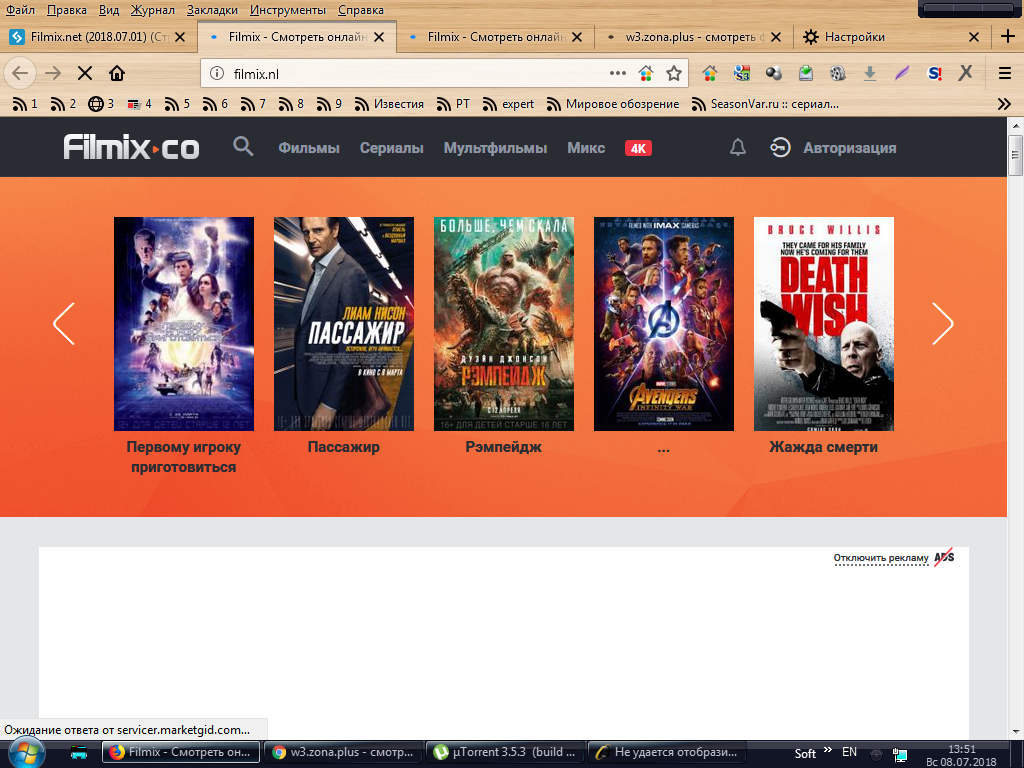
Task: Bookmark this page with the star icon
Action: [x=674, y=73]
